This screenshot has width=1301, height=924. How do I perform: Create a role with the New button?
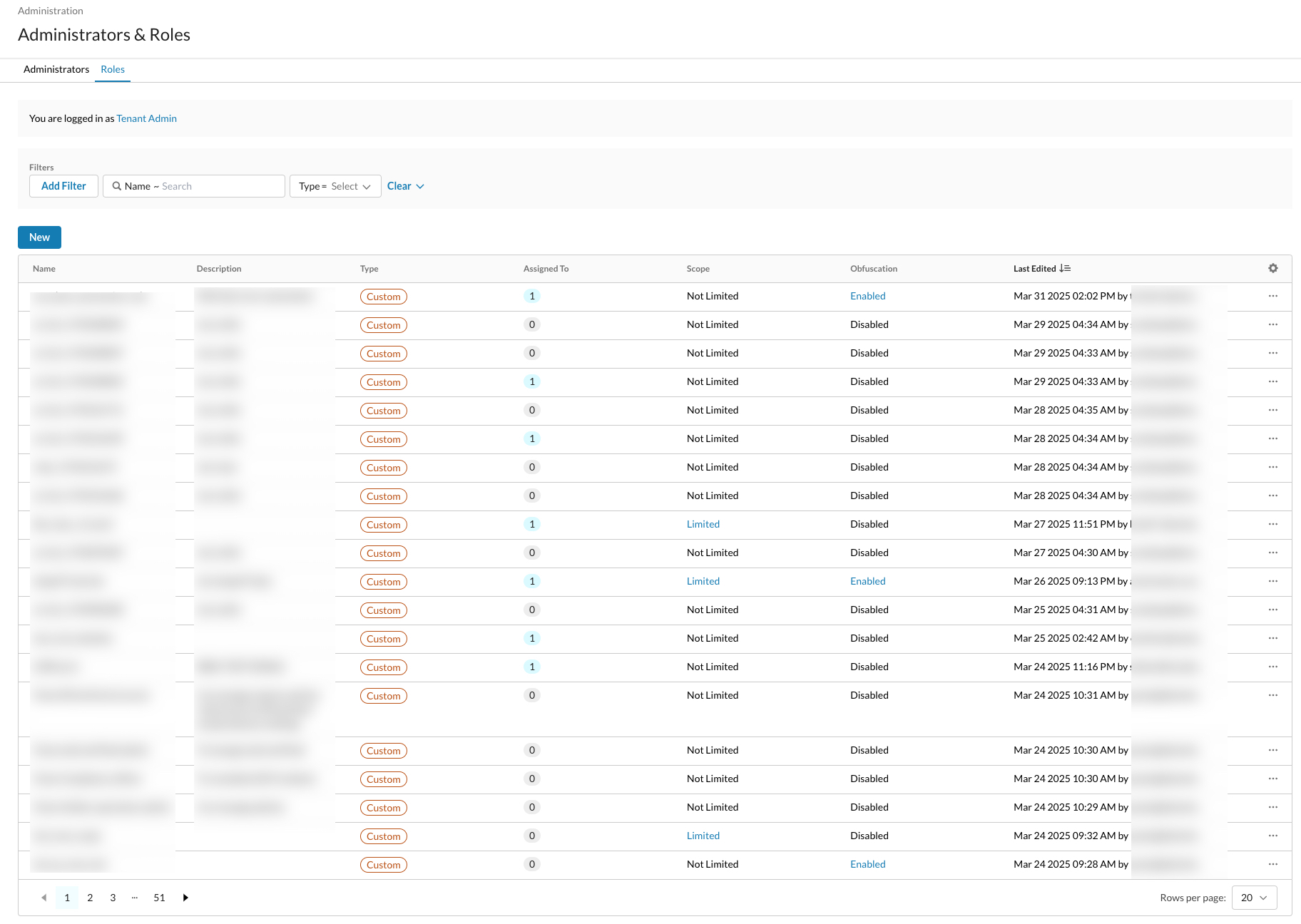[x=39, y=237]
